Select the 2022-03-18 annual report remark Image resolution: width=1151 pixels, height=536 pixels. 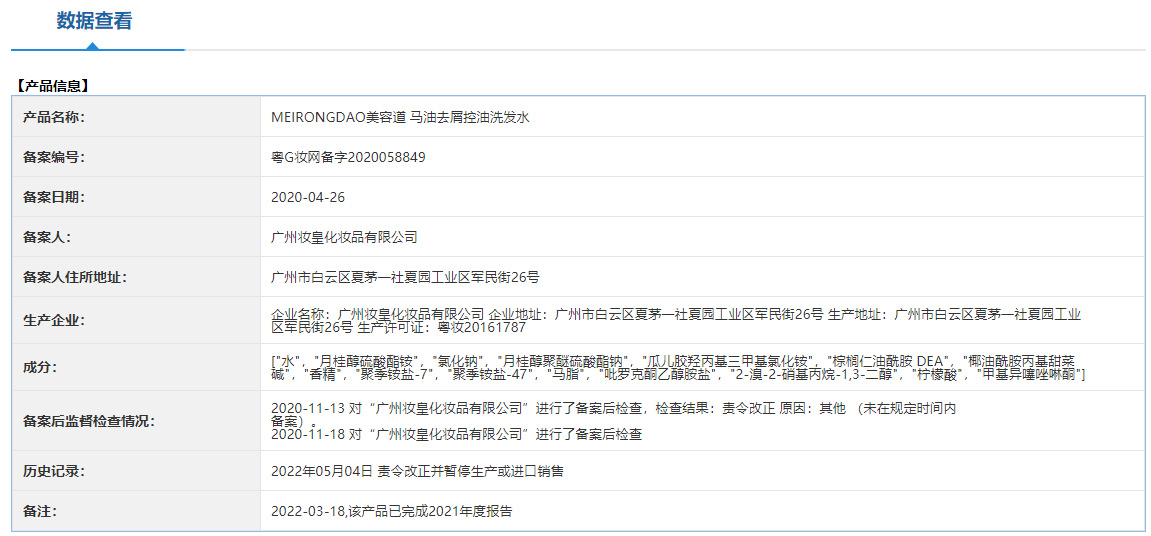pos(391,511)
